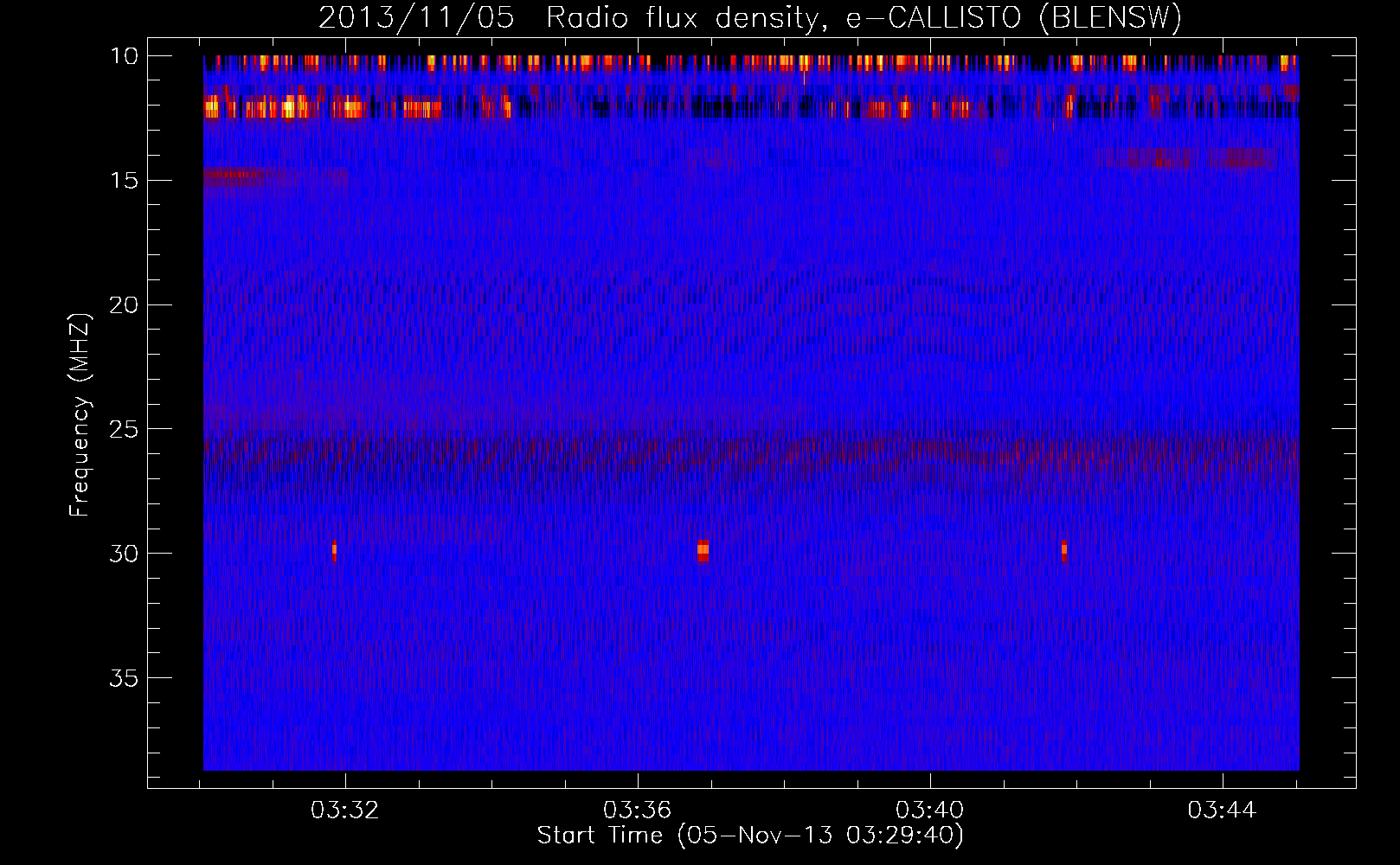Click the 20 MHz frequency tick label
This screenshot has height=865, width=1400.
[124, 304]
